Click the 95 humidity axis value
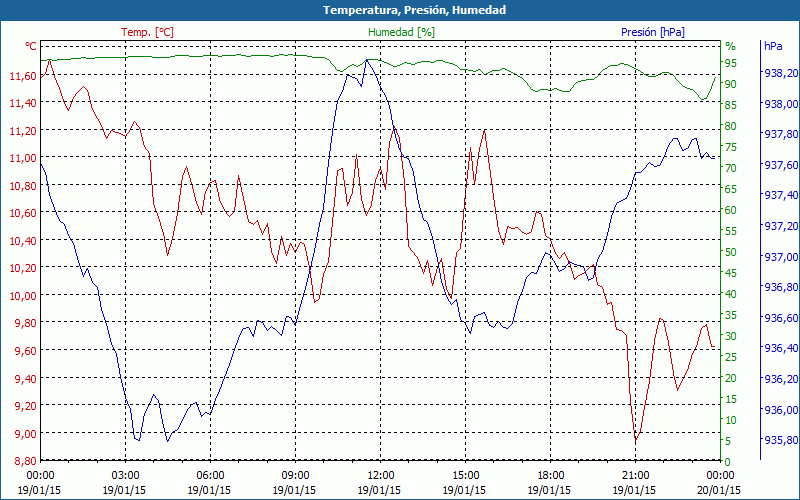Viewport: 800px width, 500px height. click(x=731, y=63)
